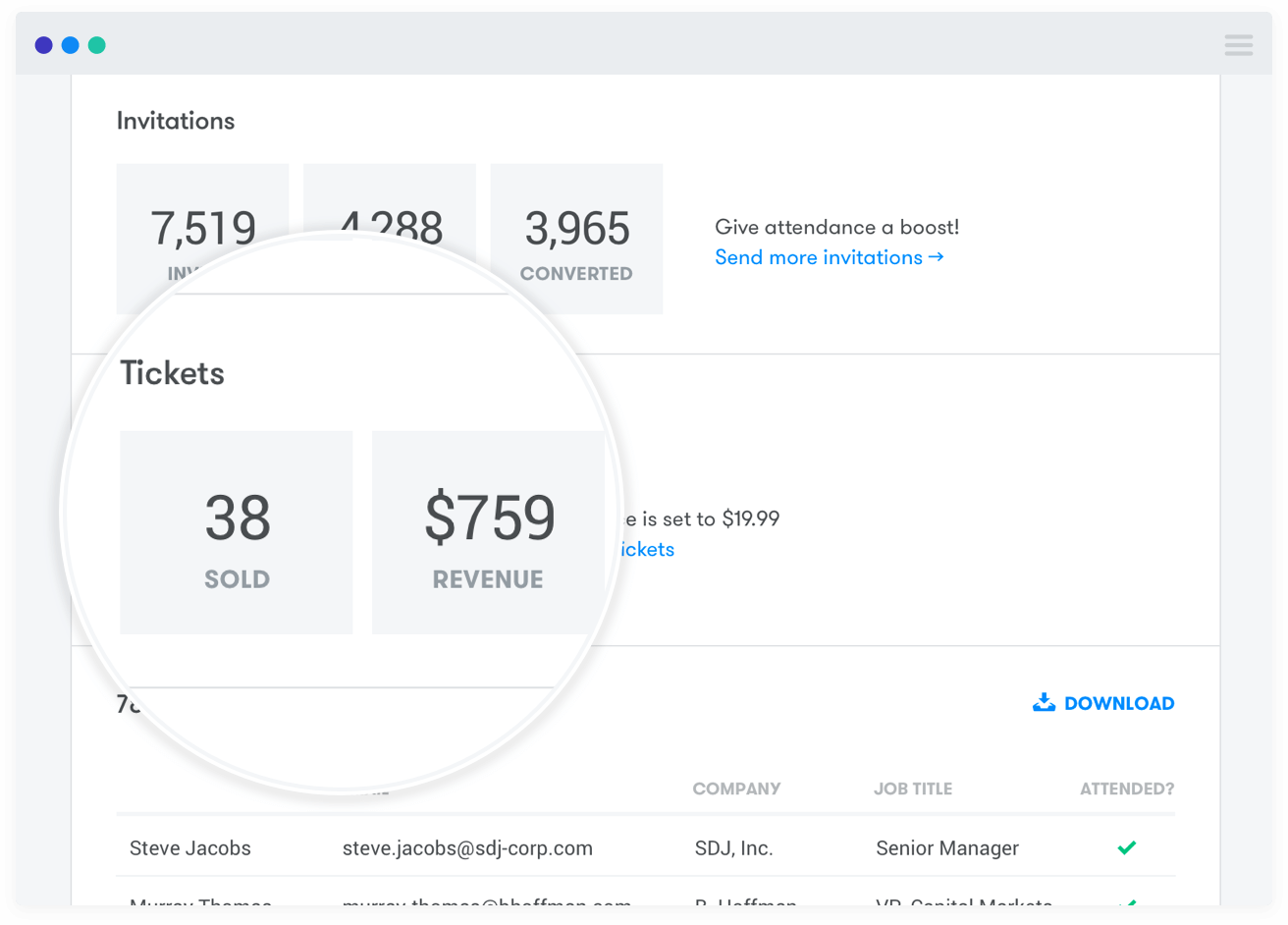This screenshot has height=925, width=1288.
Task: Sort by the COMPANY column header
Action: click(x=736, y=789)
